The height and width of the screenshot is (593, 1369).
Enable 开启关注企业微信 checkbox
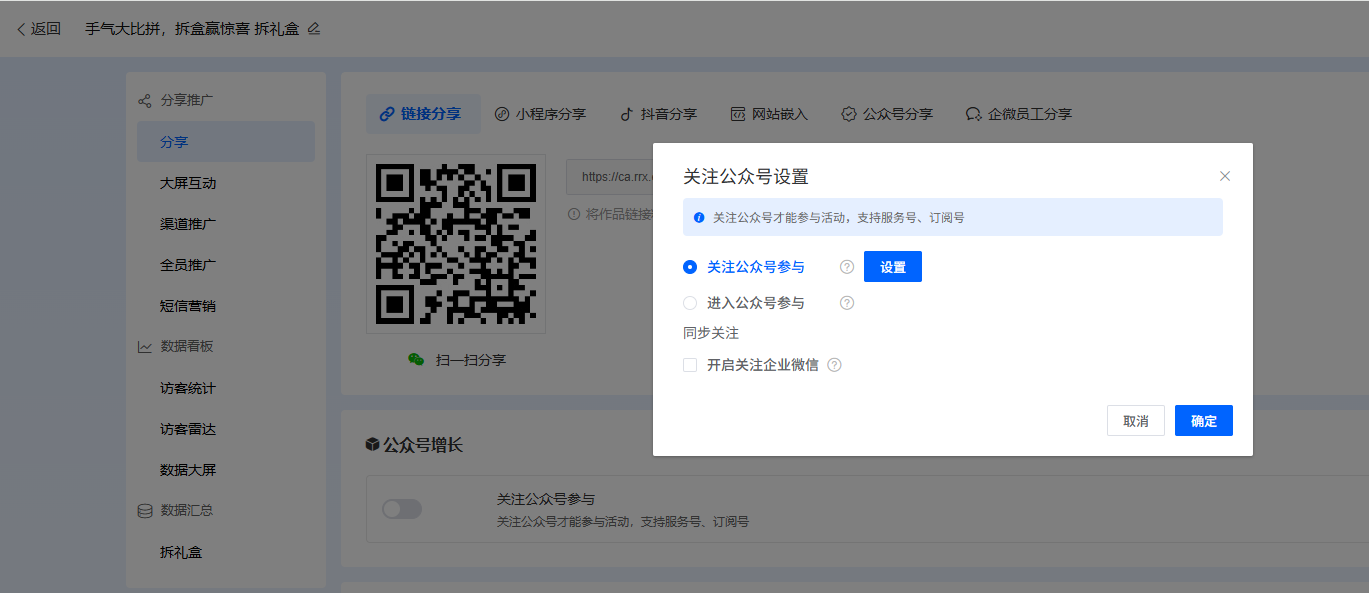(690, 365)
